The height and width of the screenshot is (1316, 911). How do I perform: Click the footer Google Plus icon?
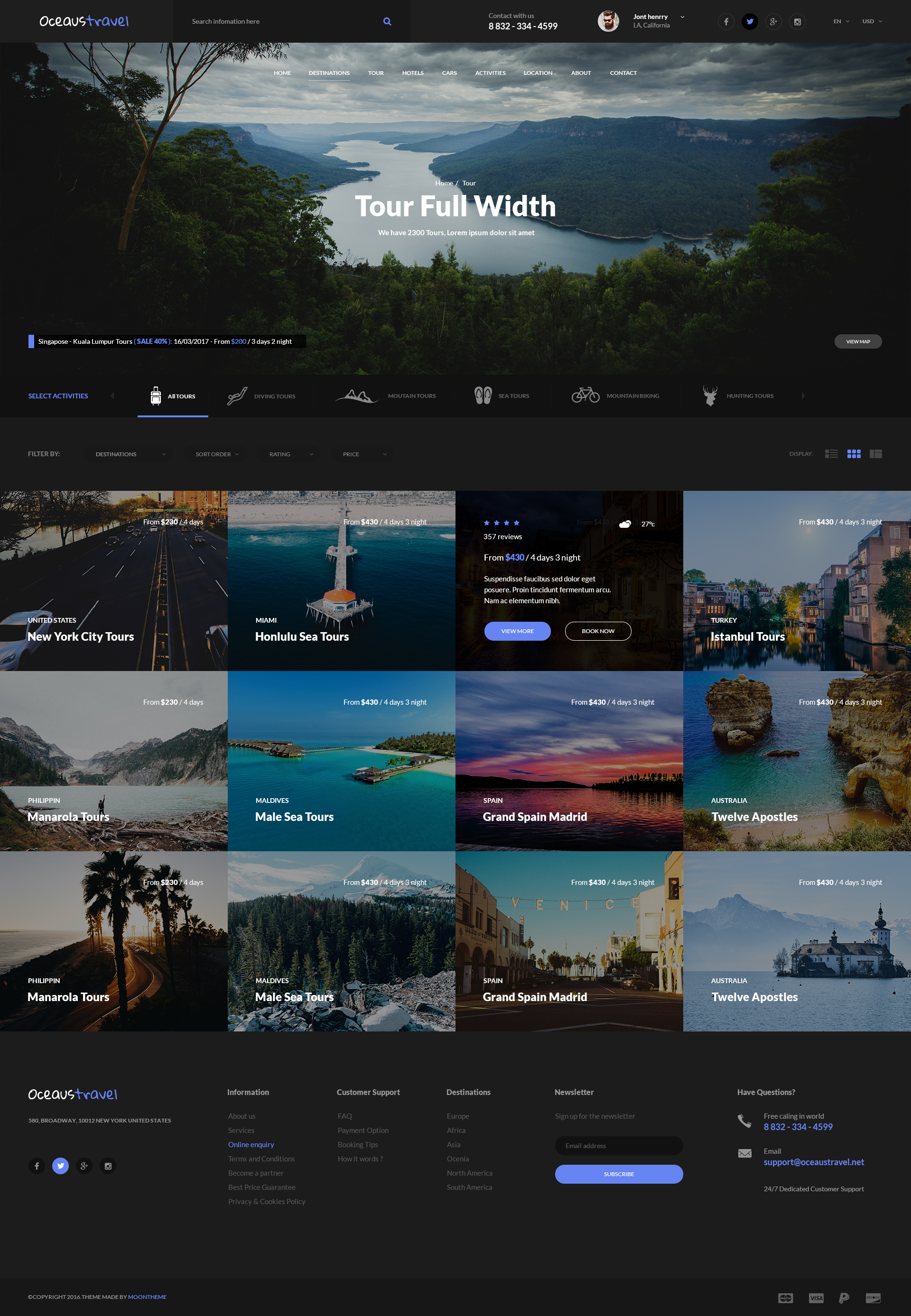coord(84,1166)
